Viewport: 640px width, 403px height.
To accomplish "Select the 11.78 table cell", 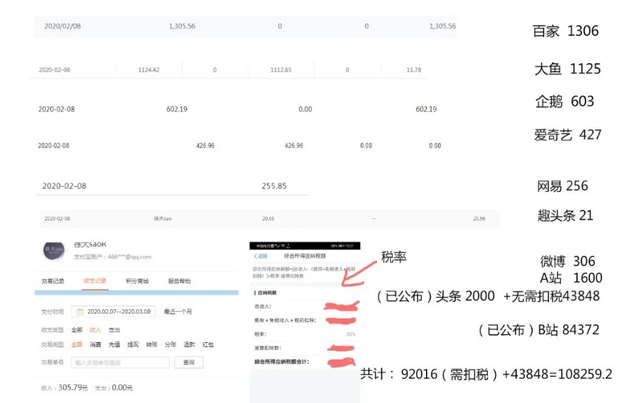I will (413, 70).
